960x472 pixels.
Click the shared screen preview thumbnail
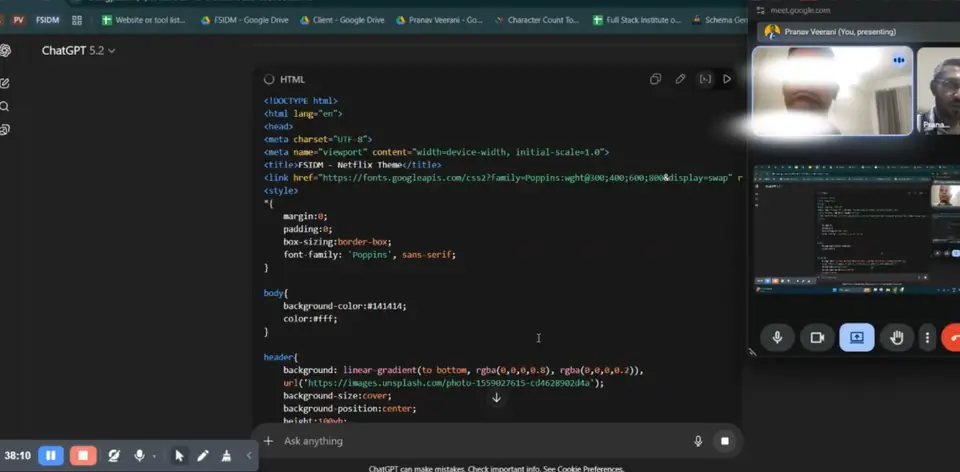(x=857, y=230)
